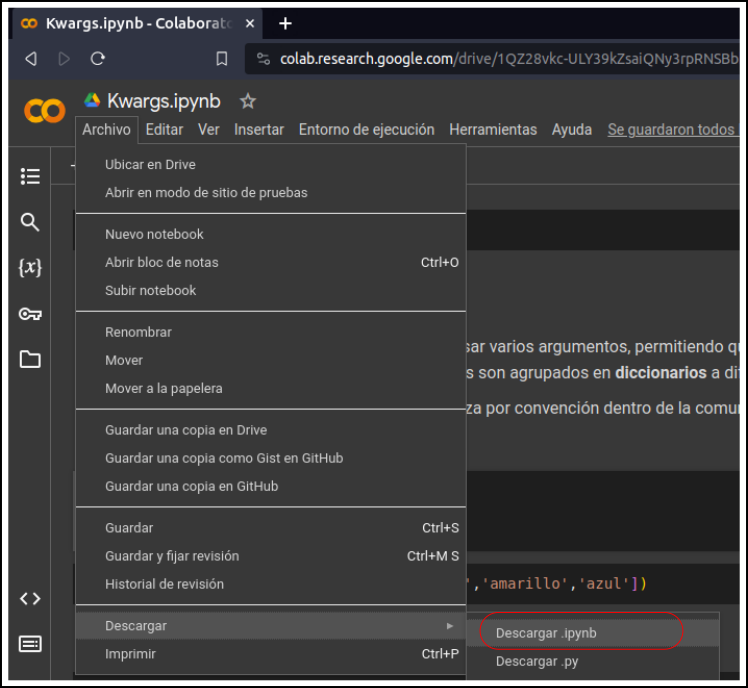Image resolution: width=748 pixels, height=688 pixels.
Task: Choose Ubicar en Drive
Action: pos(271,165)
